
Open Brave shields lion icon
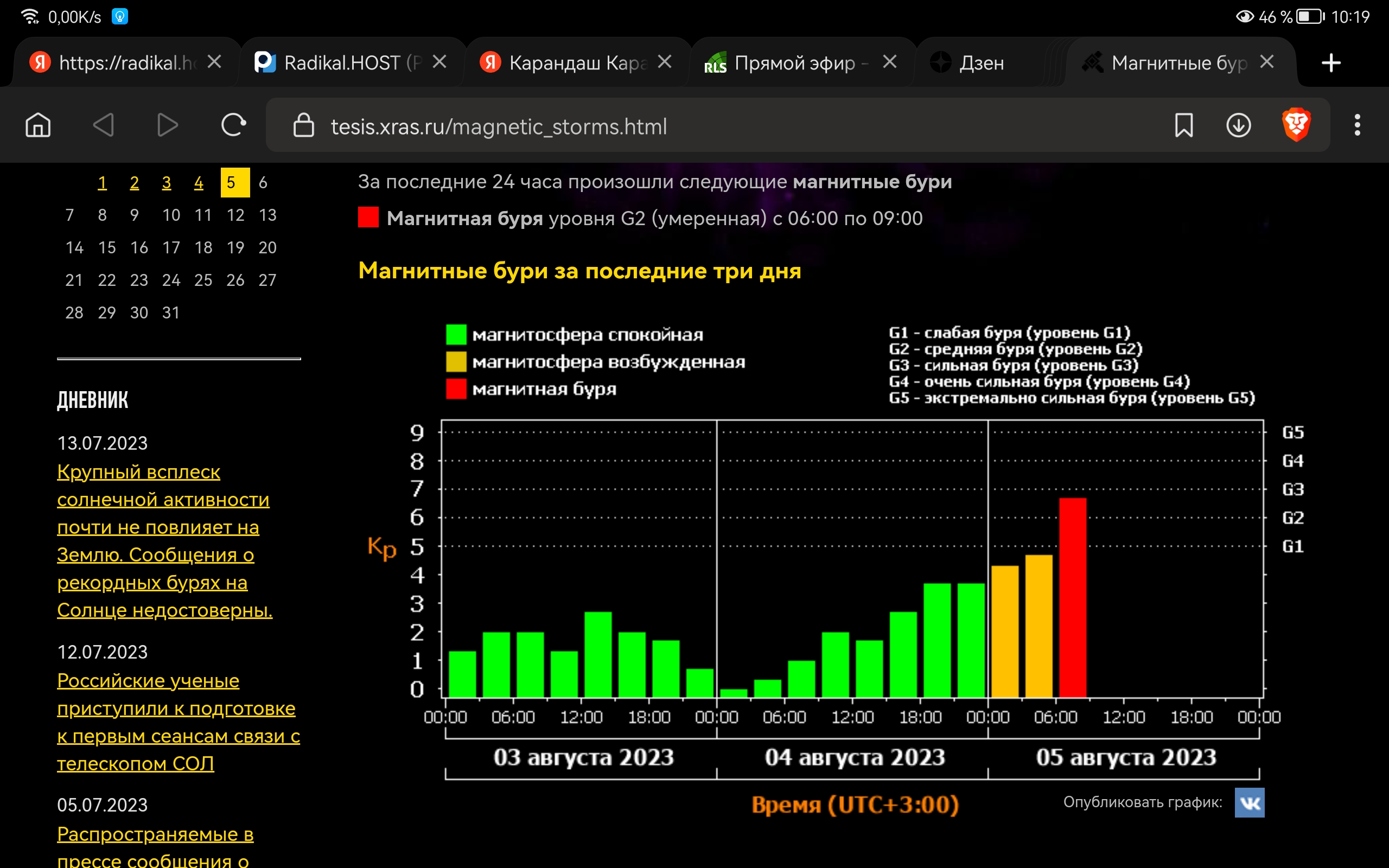tap(1296, 125)
